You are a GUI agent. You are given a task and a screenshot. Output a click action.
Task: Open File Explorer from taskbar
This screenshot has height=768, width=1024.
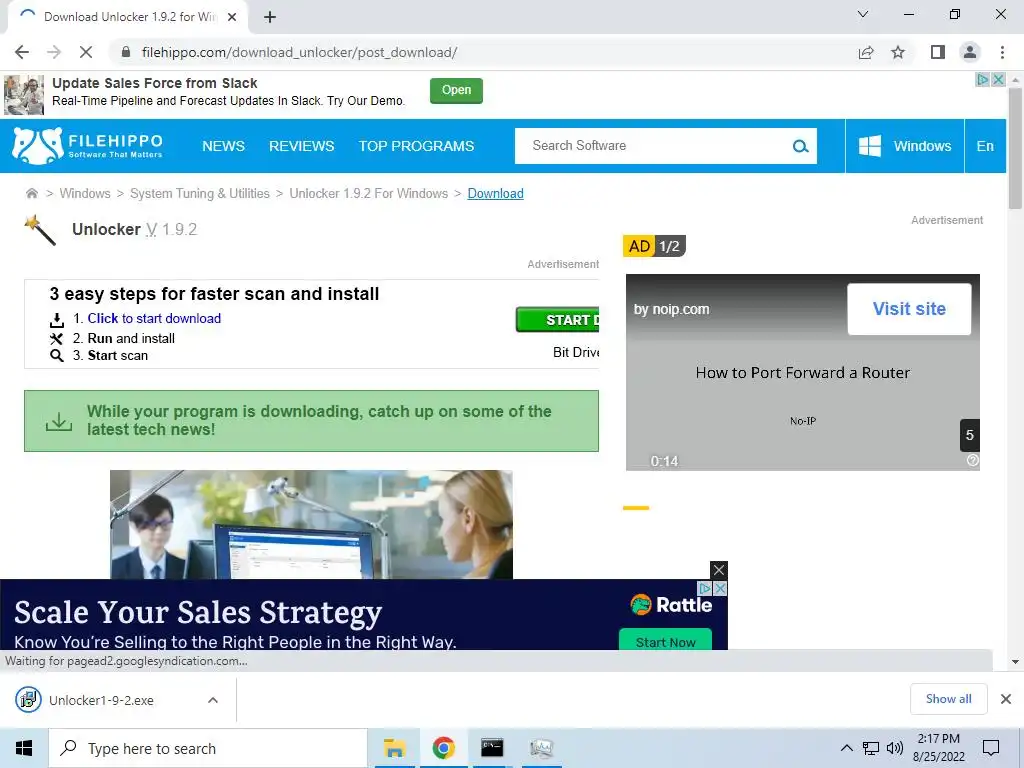[394, 748]
